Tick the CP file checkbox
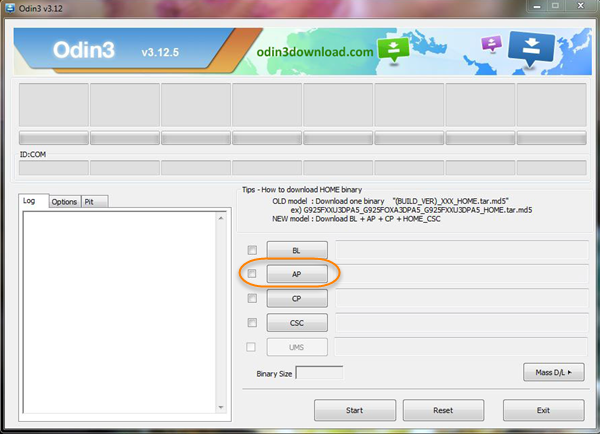The width and height of the screenshot is (600, 434). pos(252,298)
